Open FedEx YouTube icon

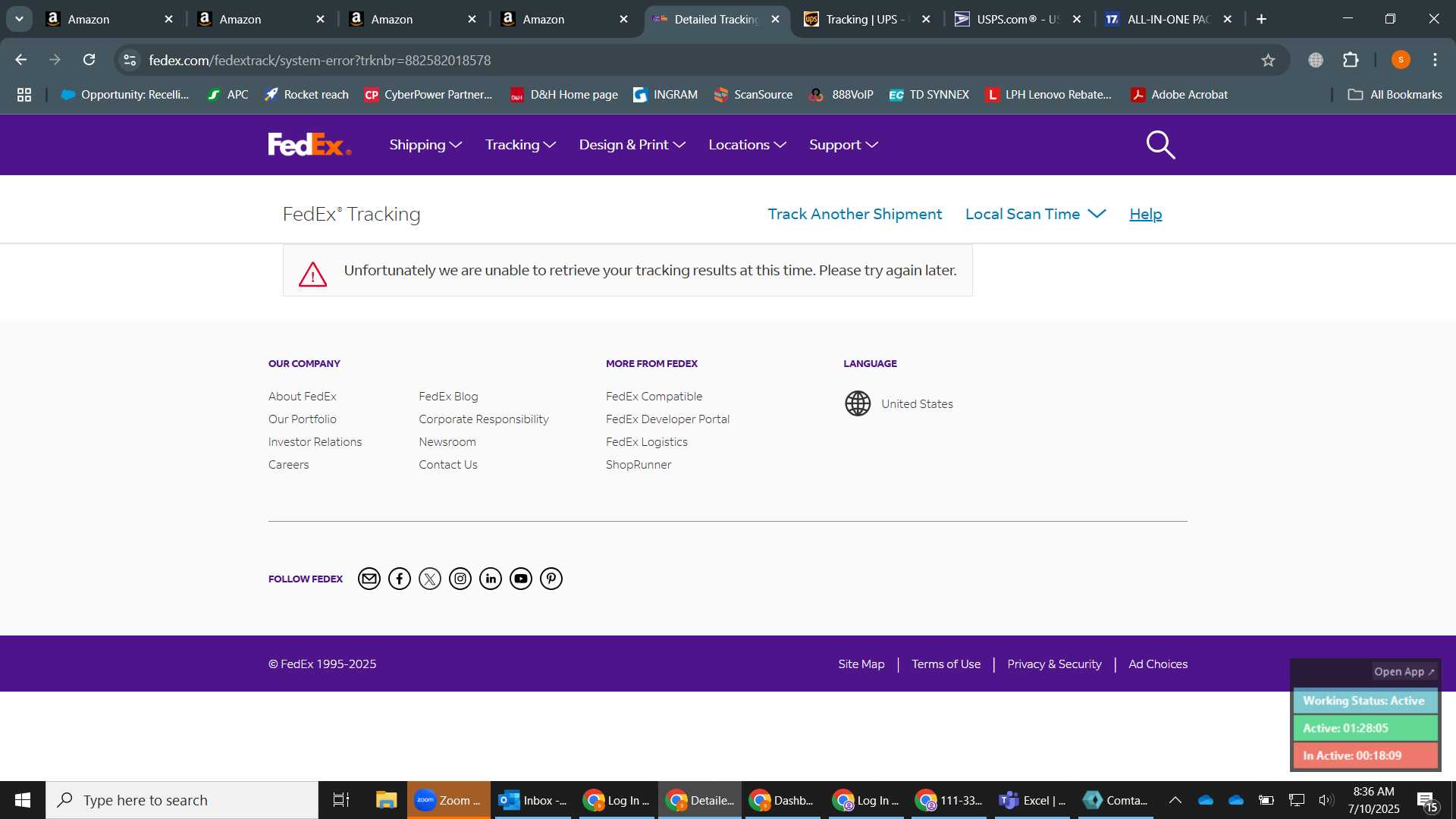click(x=521, y=579)
